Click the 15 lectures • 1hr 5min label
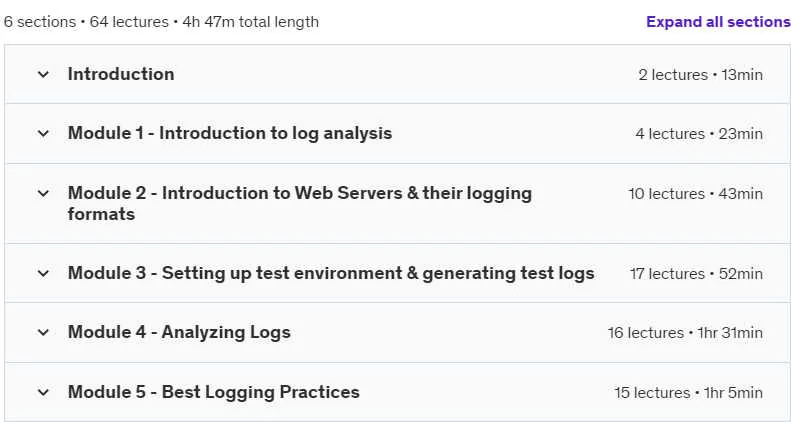Viewport: 791px width, 422px height. 688,393
